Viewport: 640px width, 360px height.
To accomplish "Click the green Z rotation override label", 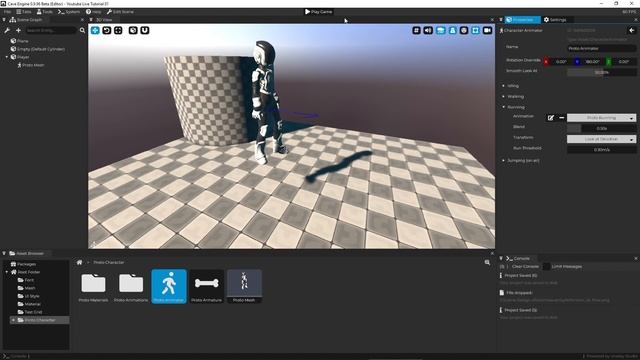I will point(608,62).
